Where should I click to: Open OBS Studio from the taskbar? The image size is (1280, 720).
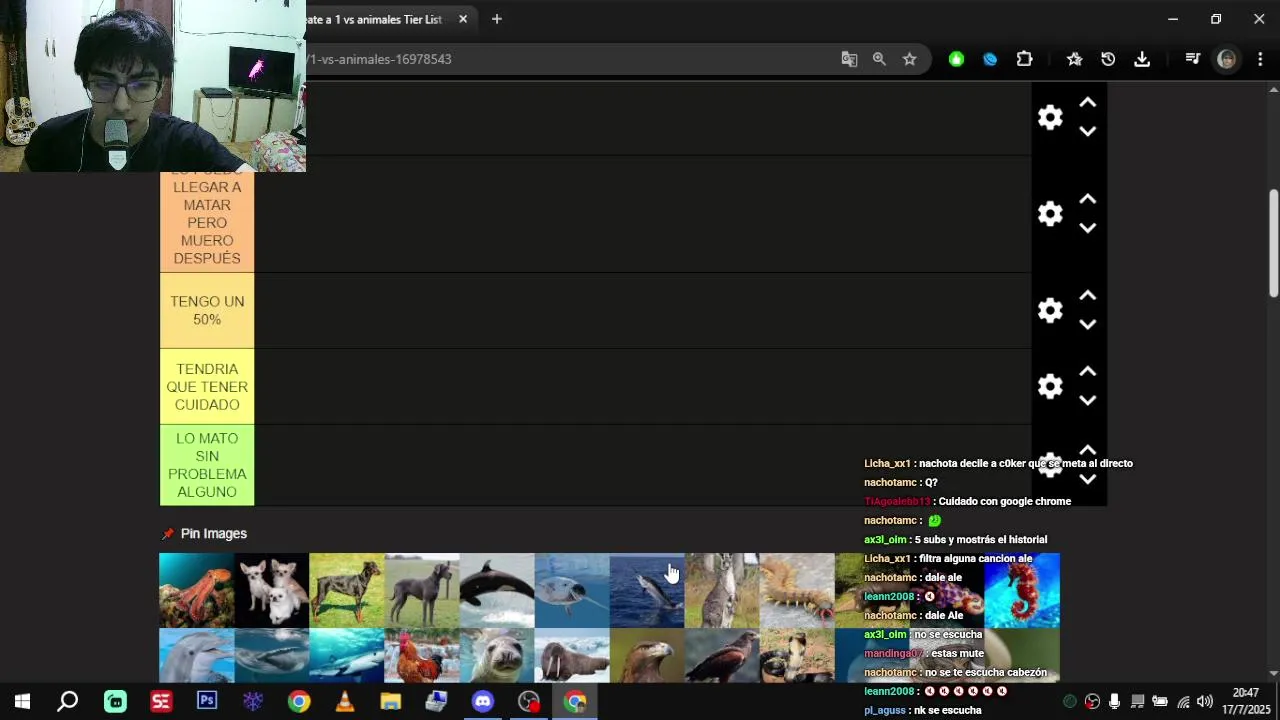(529, 702)
